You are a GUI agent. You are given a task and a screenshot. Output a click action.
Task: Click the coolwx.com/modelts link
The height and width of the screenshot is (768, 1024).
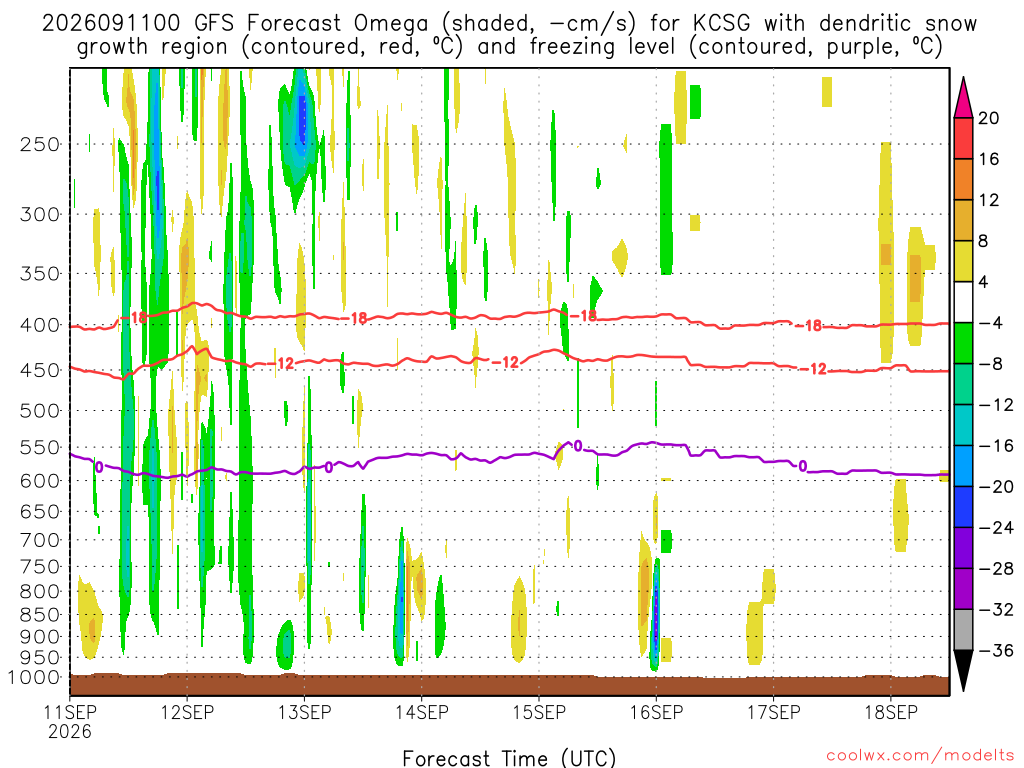pos(920,756)
